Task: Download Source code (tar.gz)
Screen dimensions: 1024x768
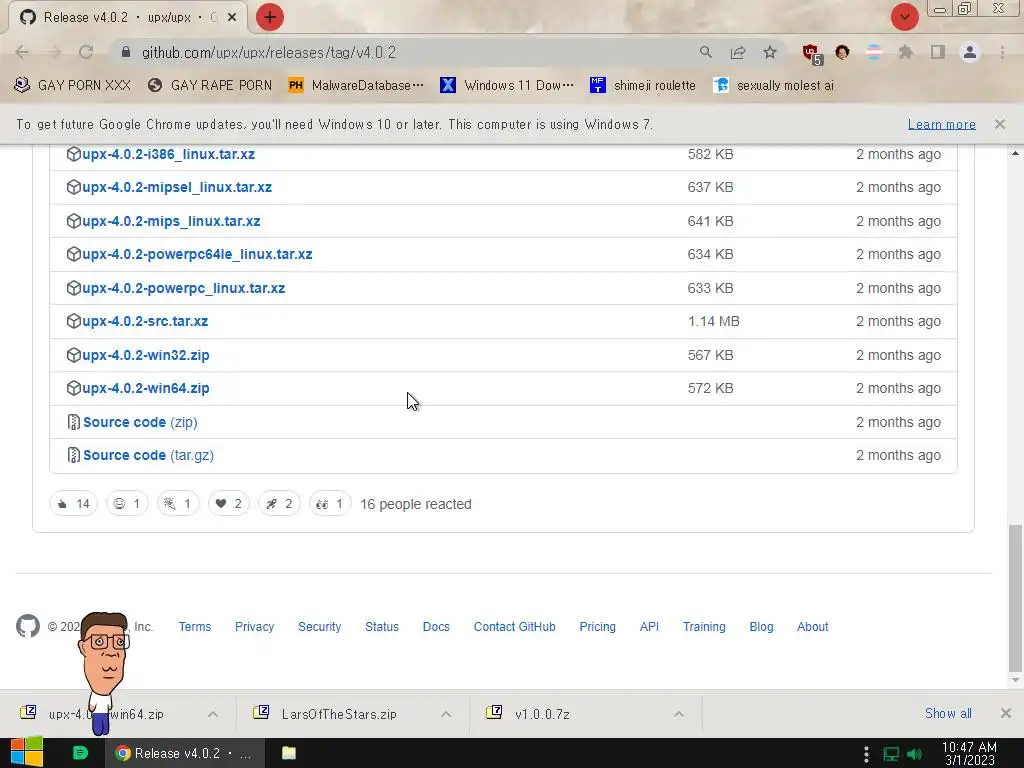Action: (148, 455)
